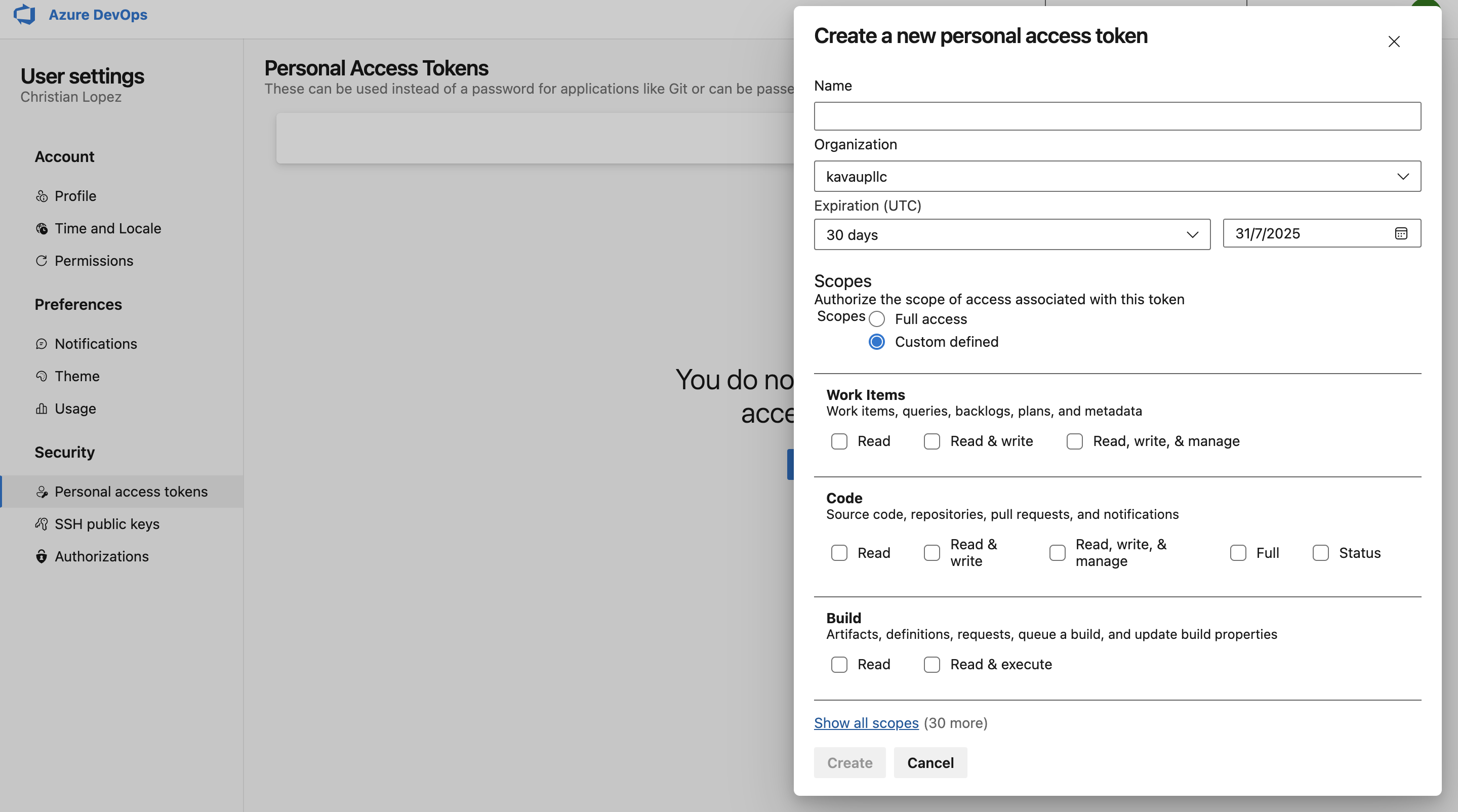Check Work Items Read & write checkbox

tap(931, 441)
